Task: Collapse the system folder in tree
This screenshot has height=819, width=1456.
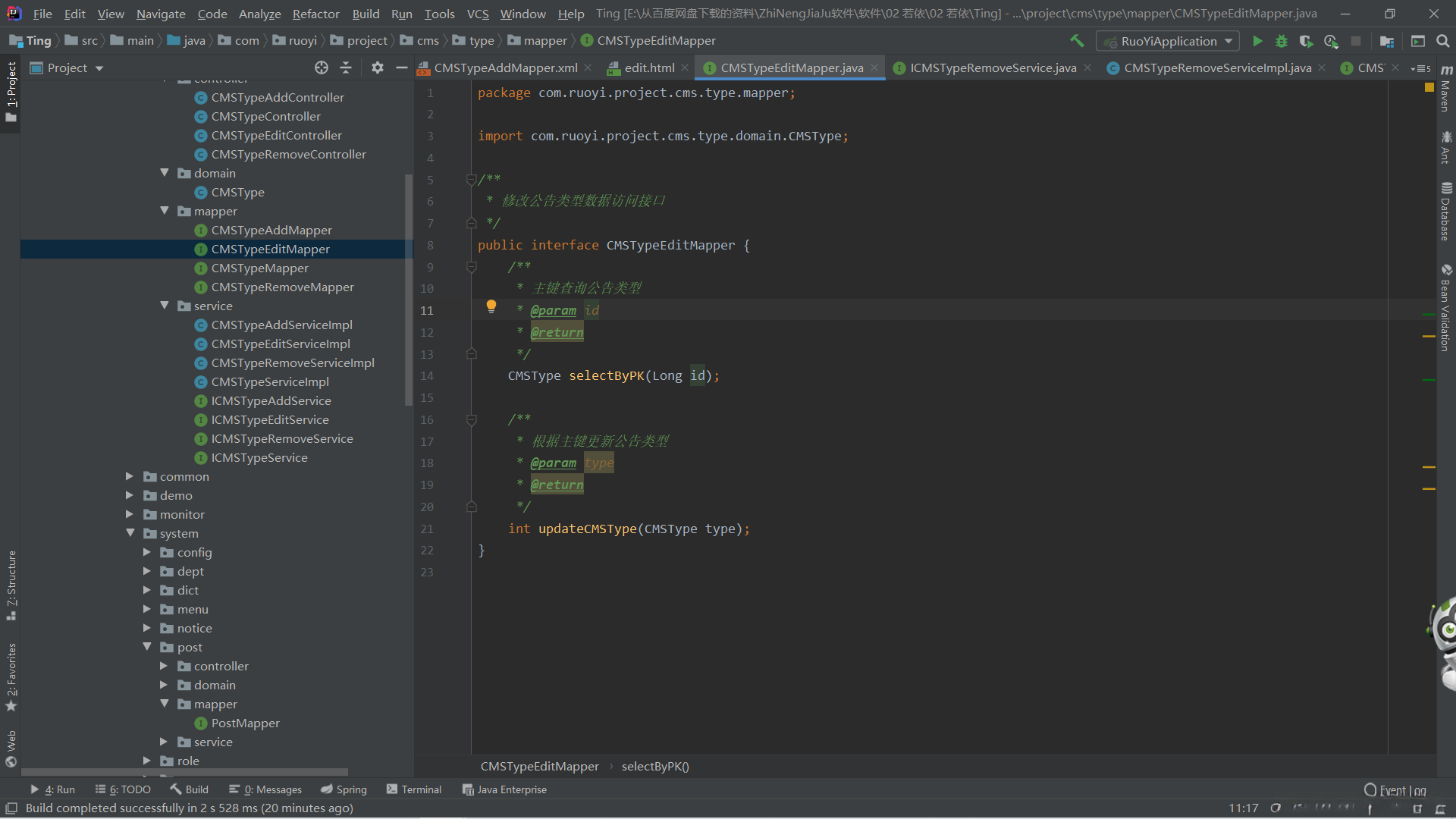Action: (130, 533)
